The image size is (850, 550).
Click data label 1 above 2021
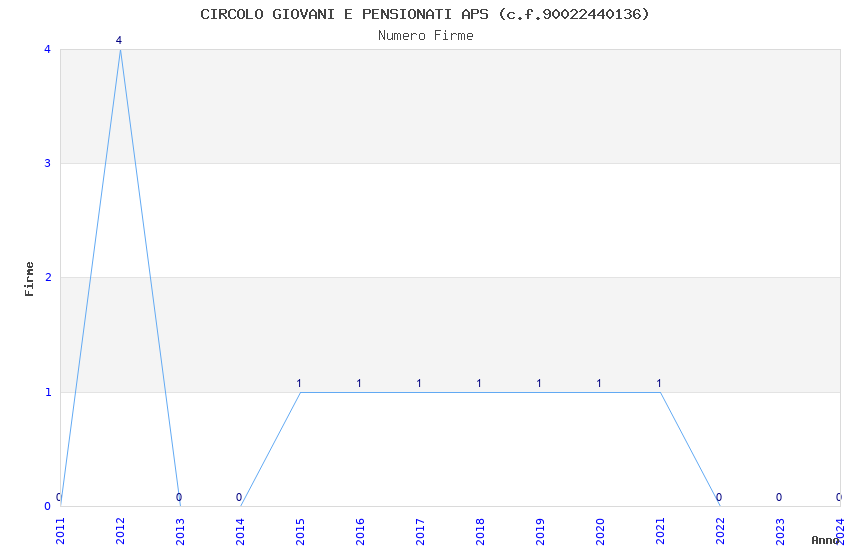tap(659, 383)
